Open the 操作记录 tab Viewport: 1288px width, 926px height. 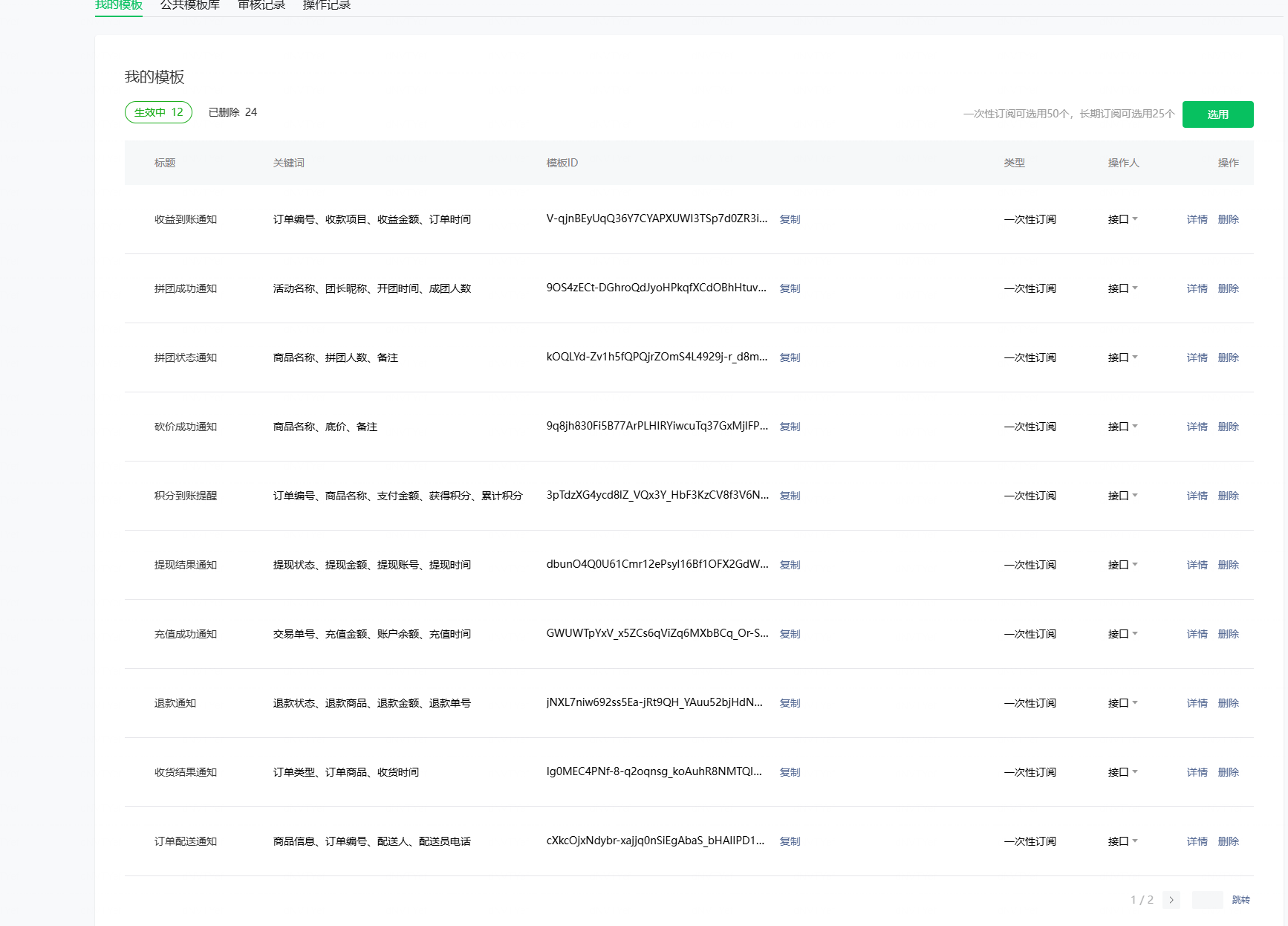(x=327, y=6)
